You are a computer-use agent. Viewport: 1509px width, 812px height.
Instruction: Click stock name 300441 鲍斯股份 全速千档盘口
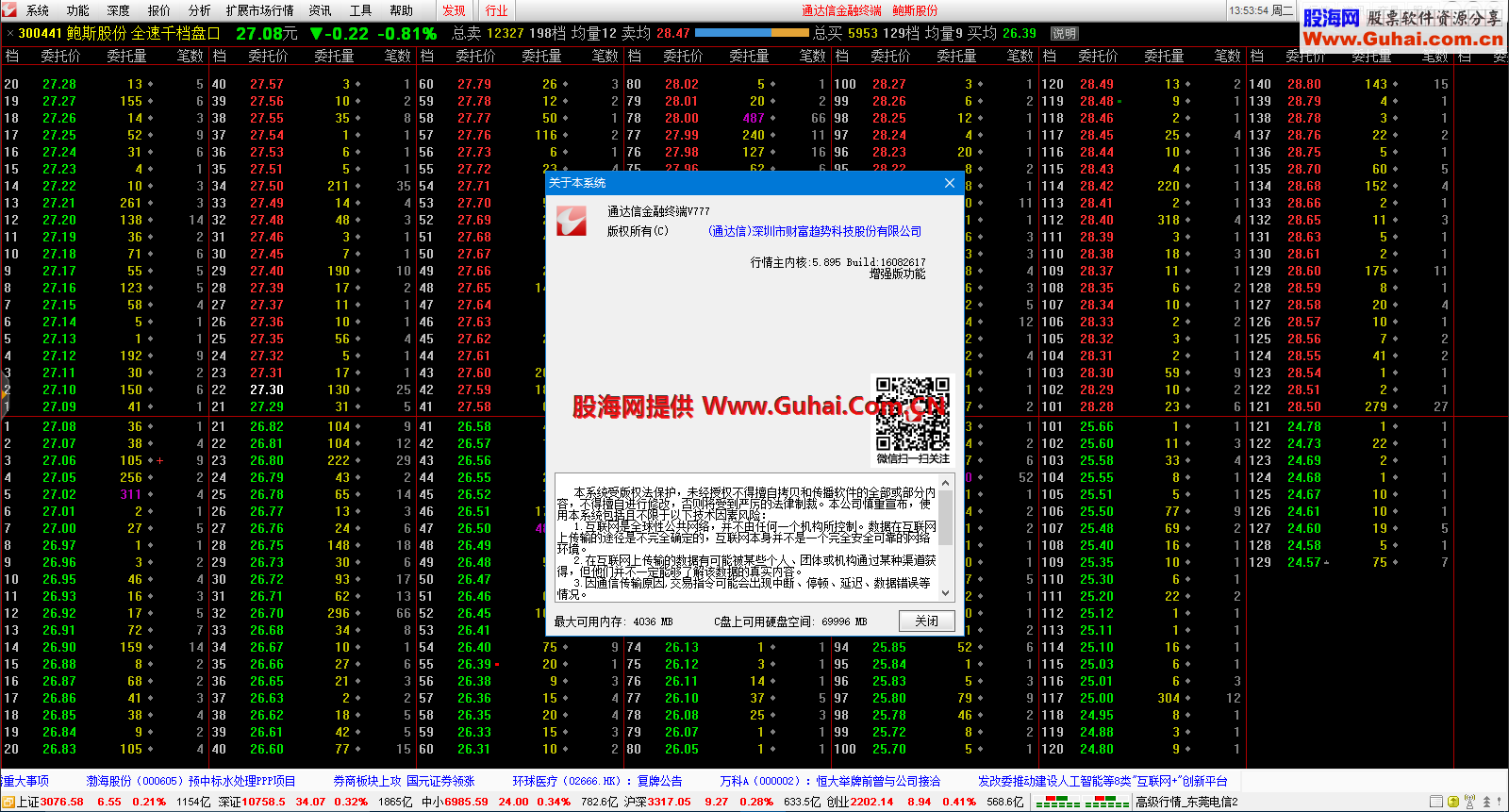click(119, 33)
